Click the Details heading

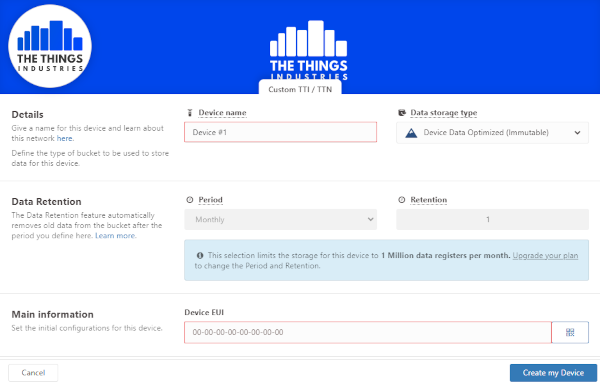[28, 114]
